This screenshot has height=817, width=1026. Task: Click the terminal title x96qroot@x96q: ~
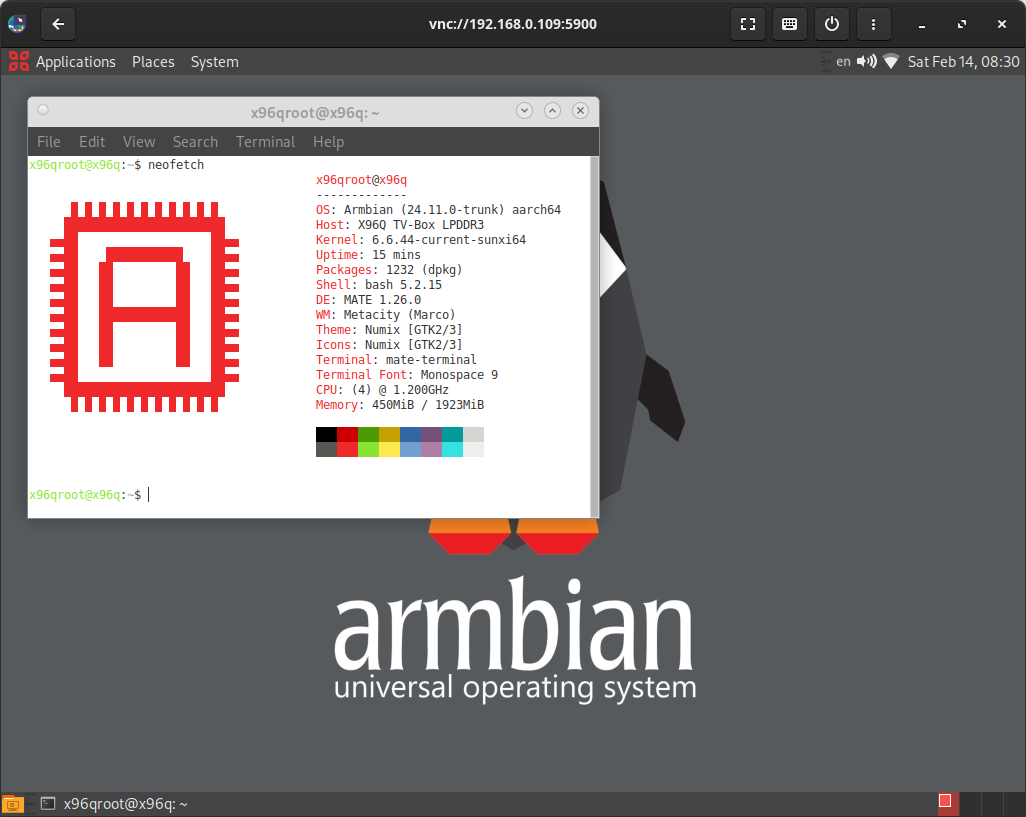[315, 113]
